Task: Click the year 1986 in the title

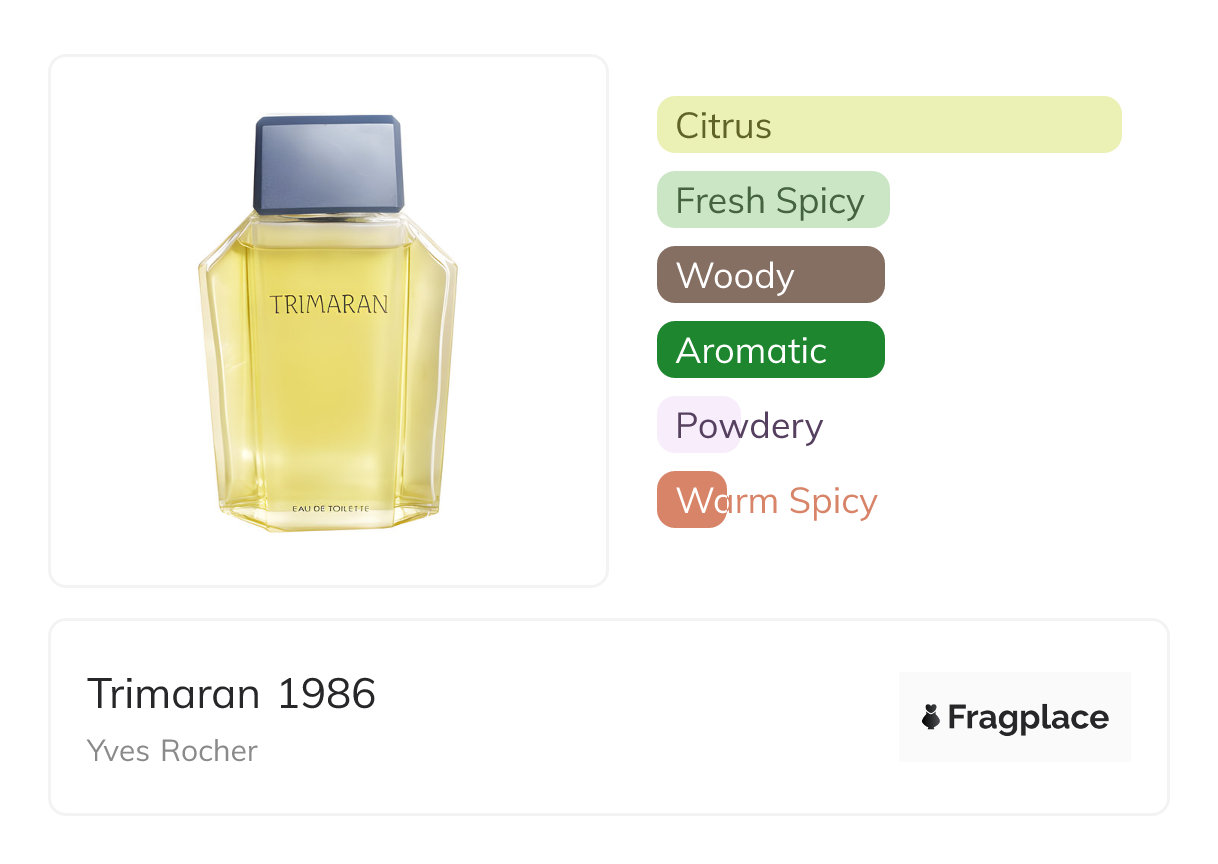Action: point(326,694)
